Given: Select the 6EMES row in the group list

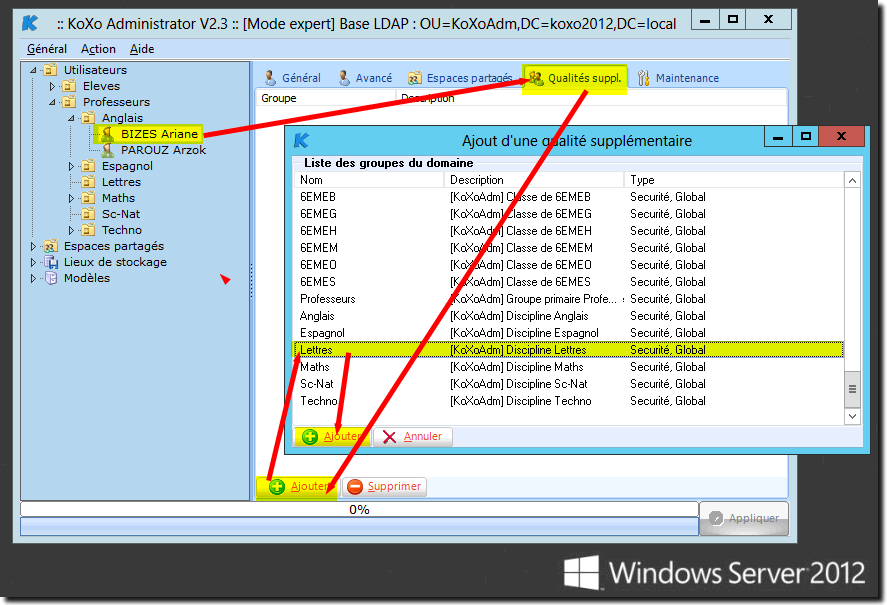Looking at the screenshot, I should pos(569,282).
